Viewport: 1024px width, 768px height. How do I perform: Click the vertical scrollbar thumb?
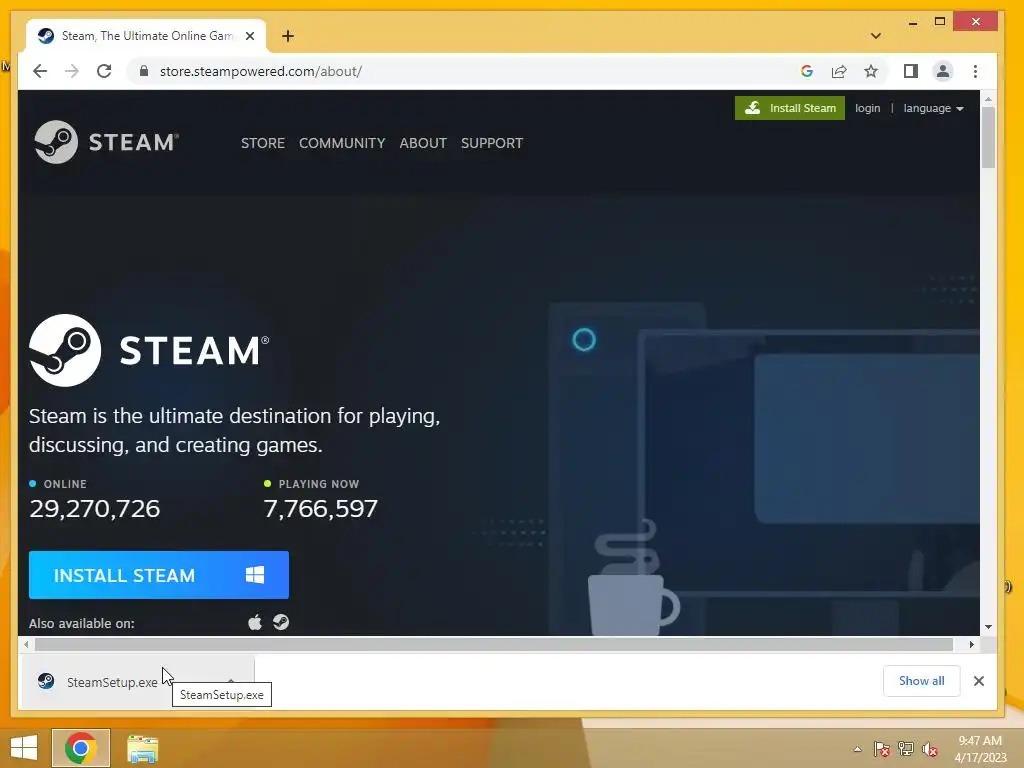(988, 136)
